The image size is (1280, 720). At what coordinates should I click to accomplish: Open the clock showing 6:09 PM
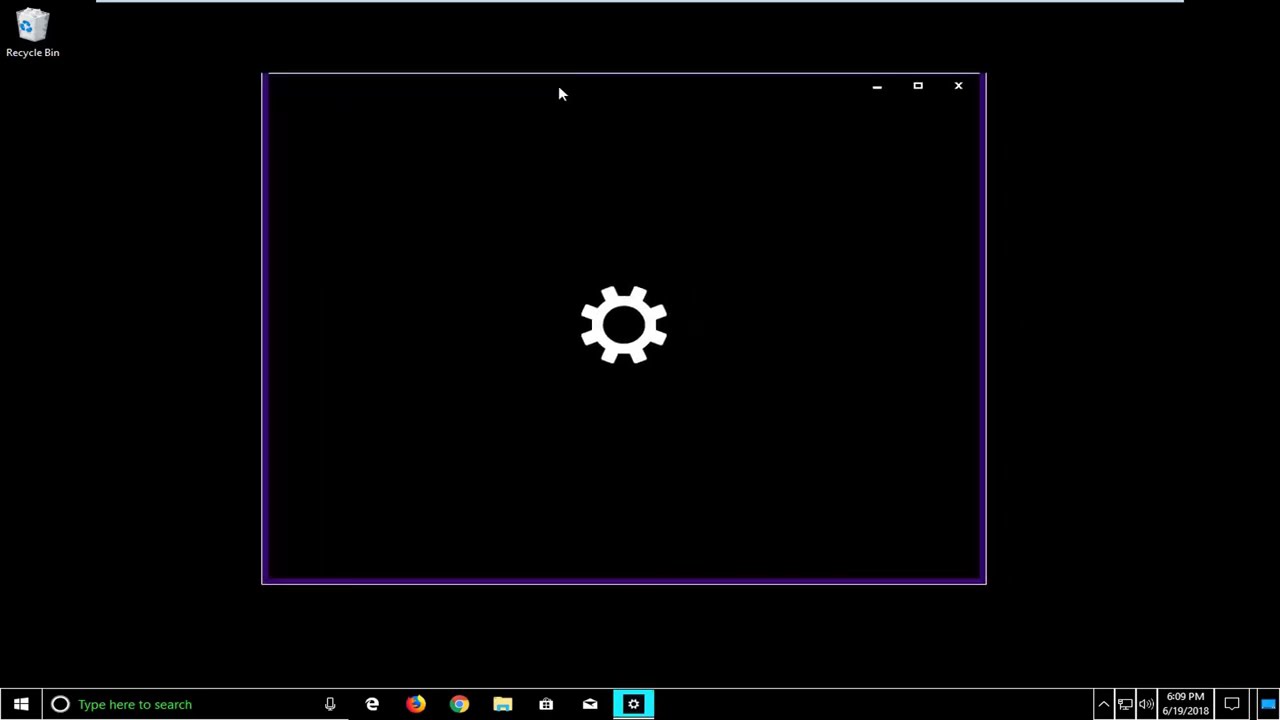1185,704
